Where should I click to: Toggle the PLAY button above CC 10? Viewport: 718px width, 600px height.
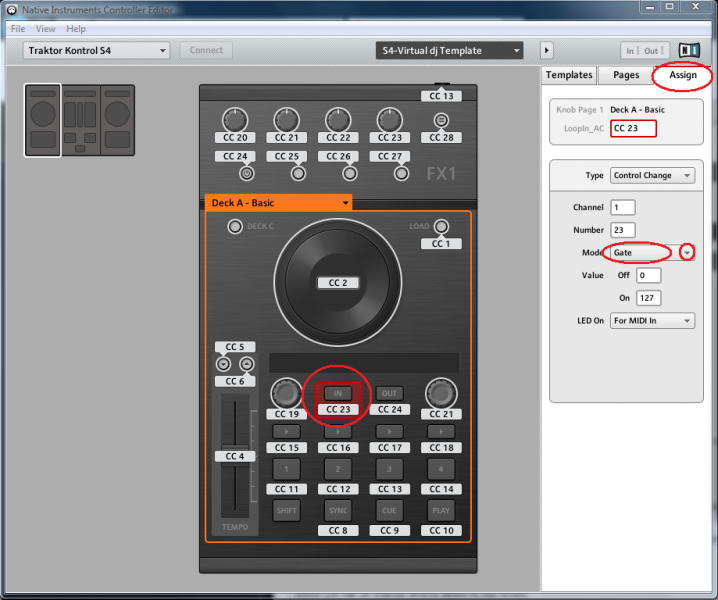click(441, 511)
